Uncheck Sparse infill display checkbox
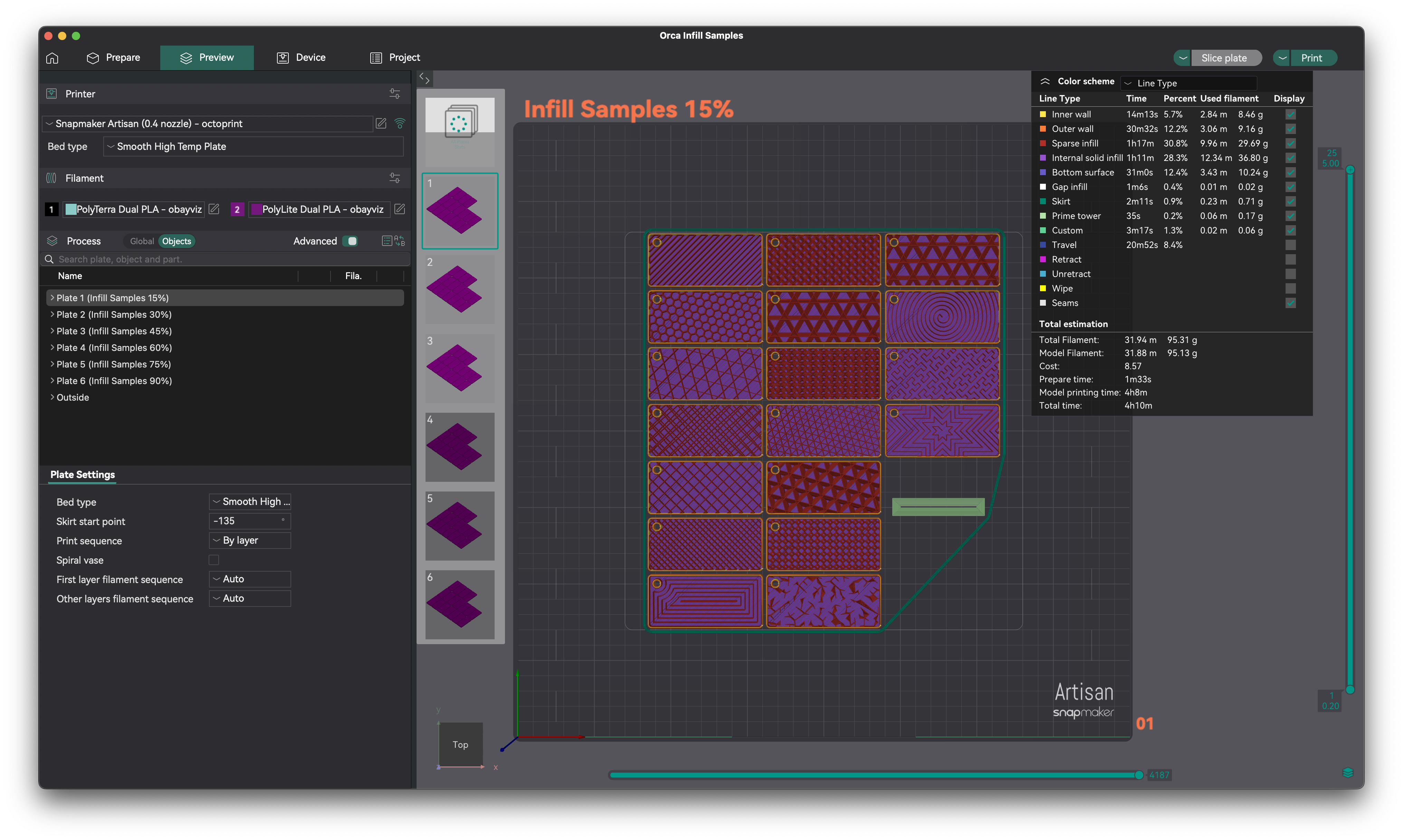Viewport: 1403px width, 840px height. point(1290,143)
